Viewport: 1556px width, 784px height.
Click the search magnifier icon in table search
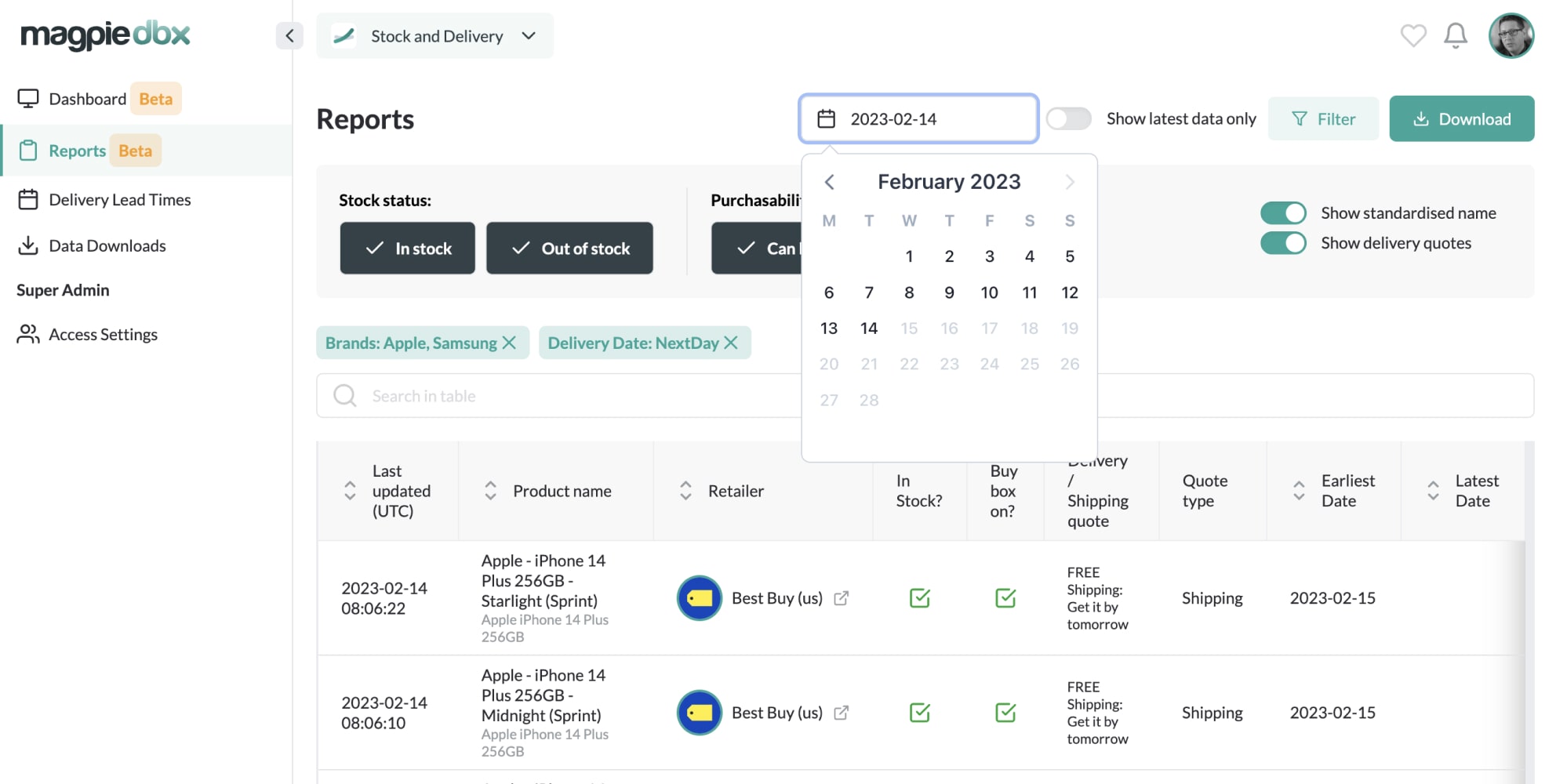(x=345, y=395)
